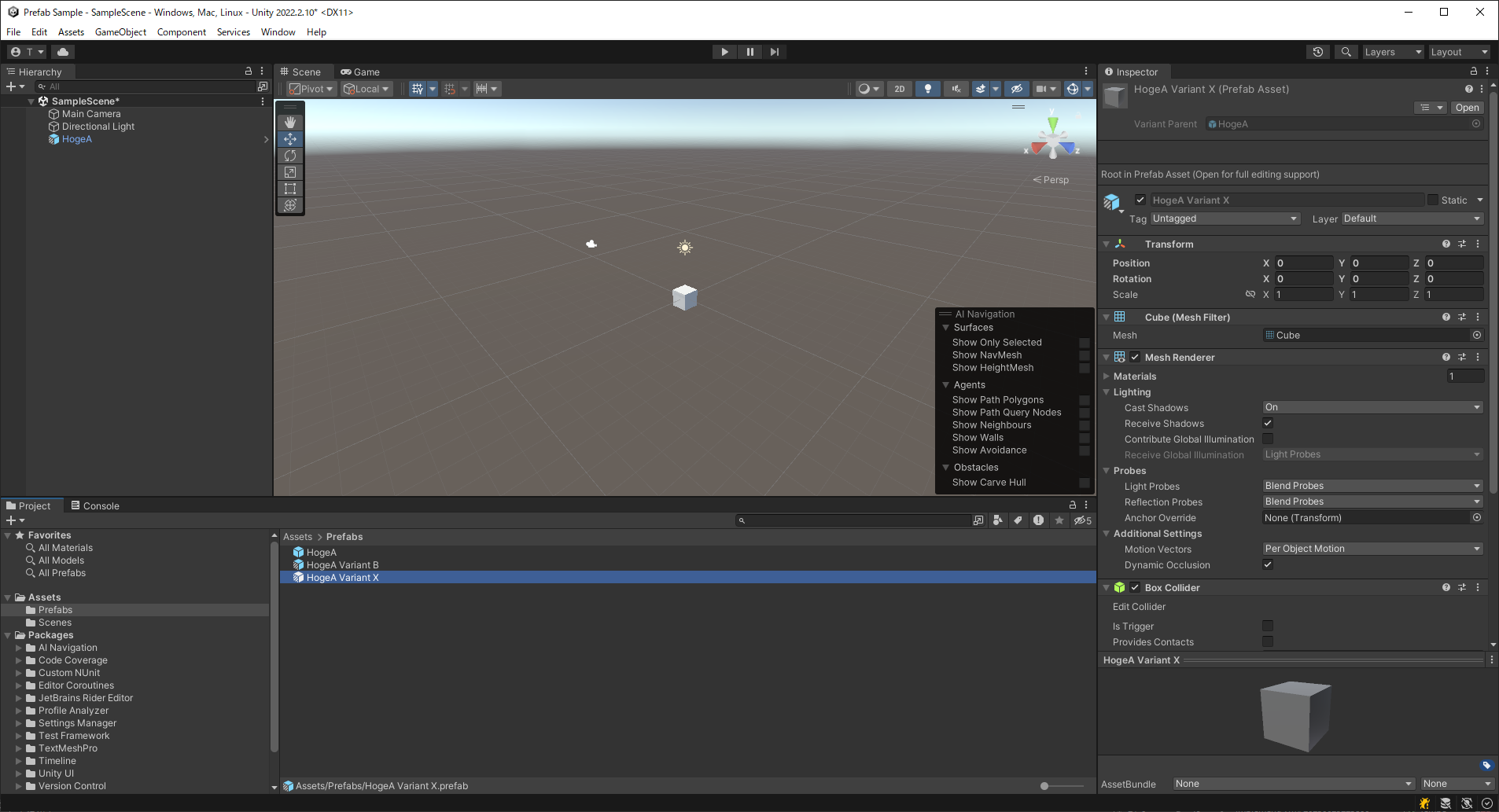Click the Mesh object picker icon
The width and height of the screenshot is (1499, 812).
point(1477,335)
